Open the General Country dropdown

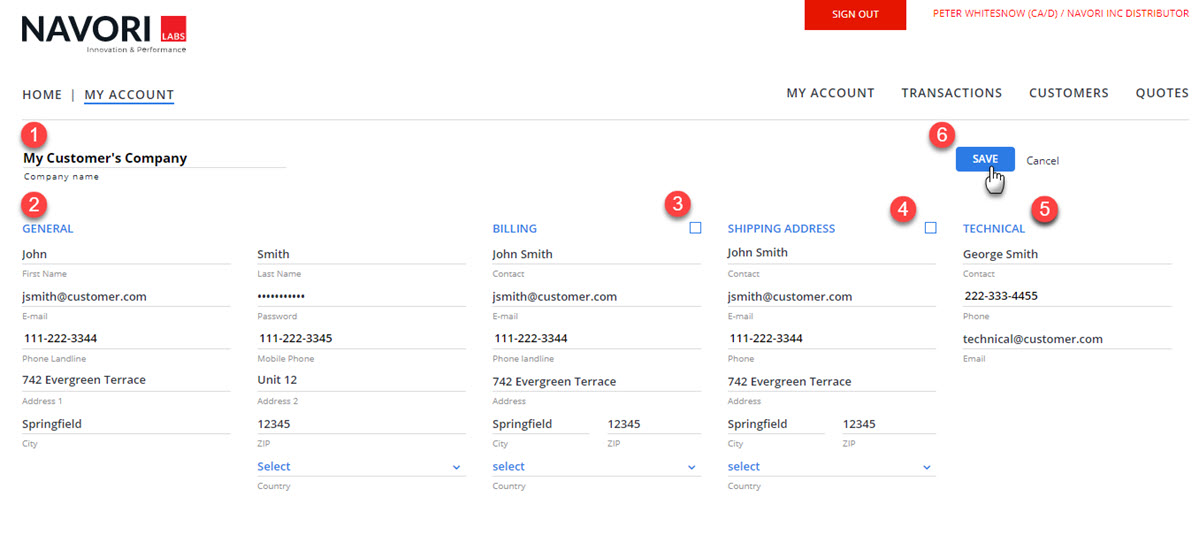(360, 467)
